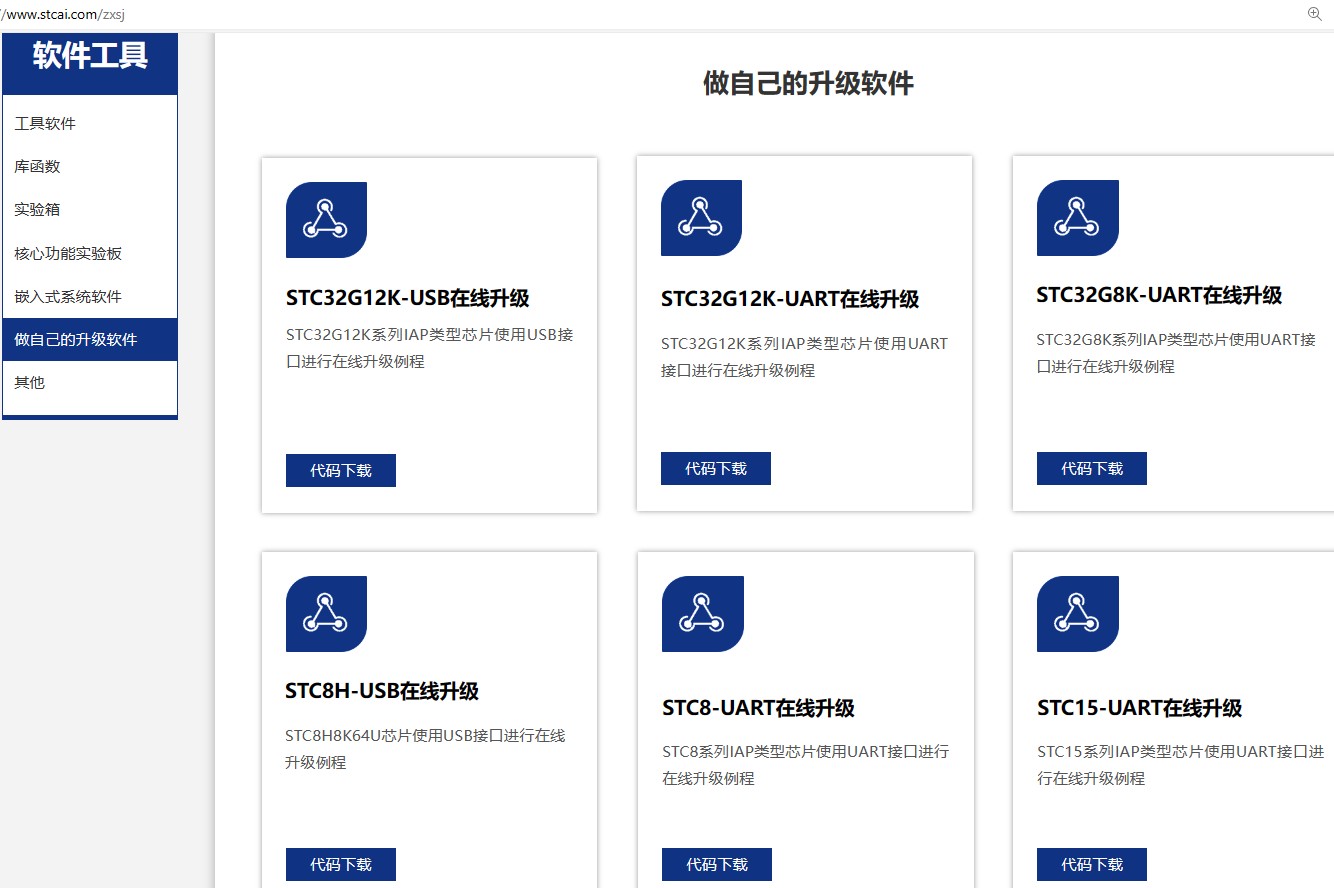The width and height of the screenshot is (1334, 888).
Task: Open 其他 in the sidebar menu
Action: (x=90, y=383)
